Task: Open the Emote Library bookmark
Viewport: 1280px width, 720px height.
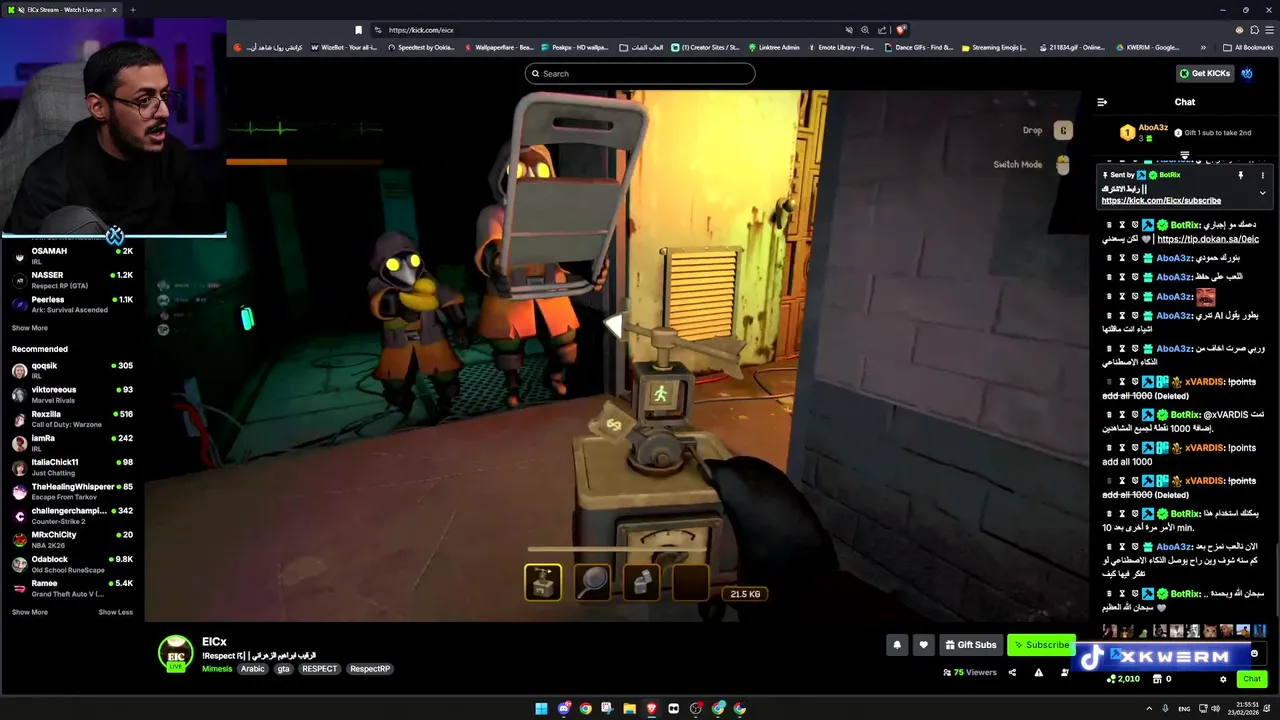Action: (x=840, y=47)
